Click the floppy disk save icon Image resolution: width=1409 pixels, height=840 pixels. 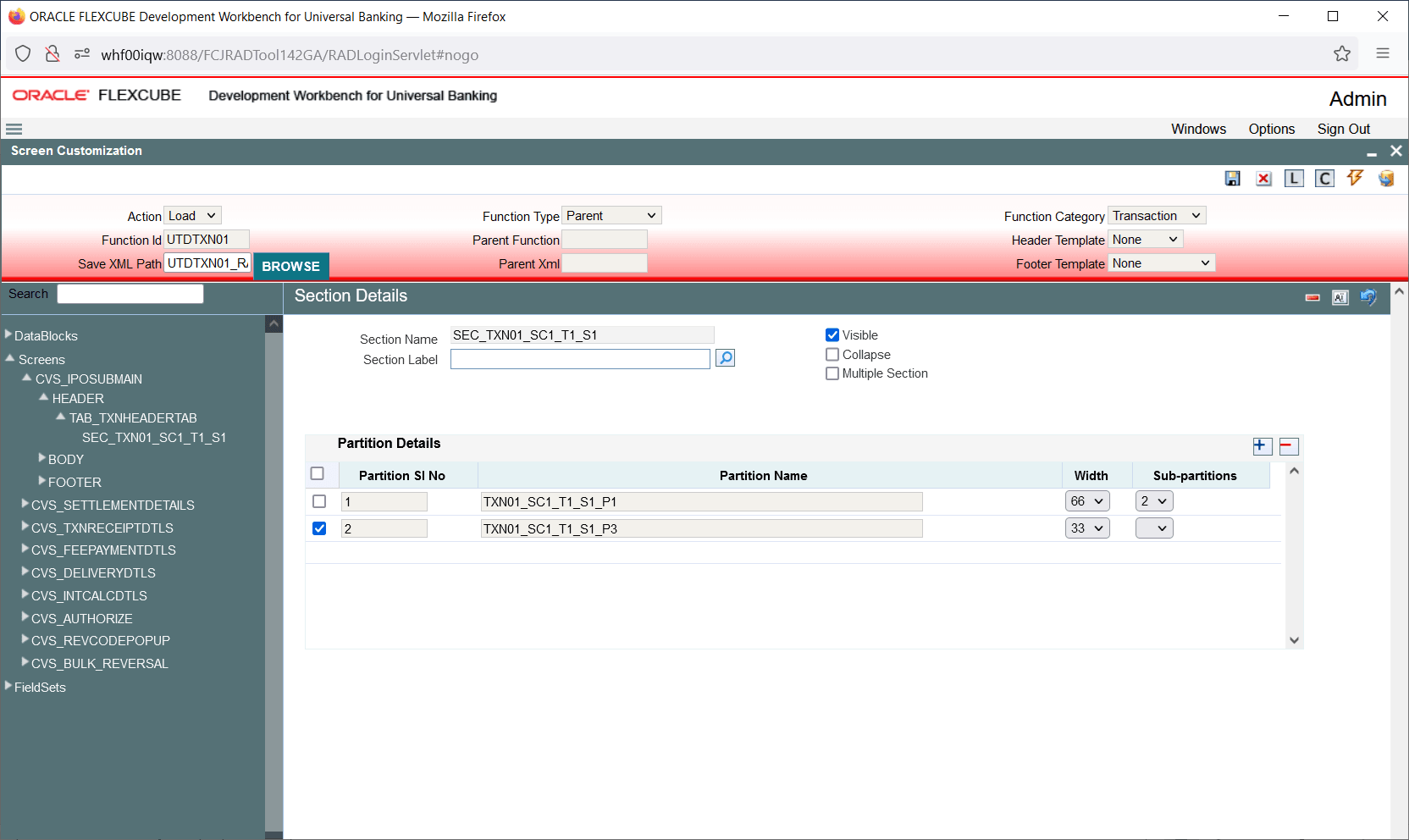1233,178
